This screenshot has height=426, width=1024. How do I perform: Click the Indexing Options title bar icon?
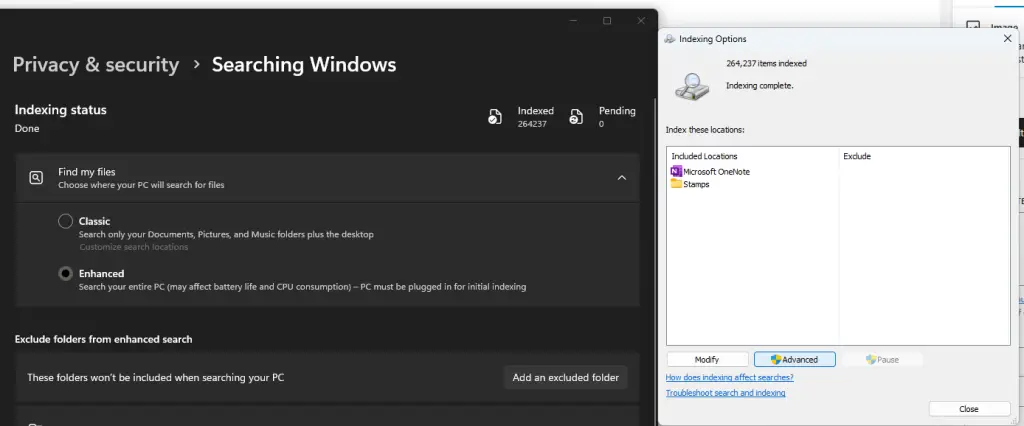(x=669, y=39)
